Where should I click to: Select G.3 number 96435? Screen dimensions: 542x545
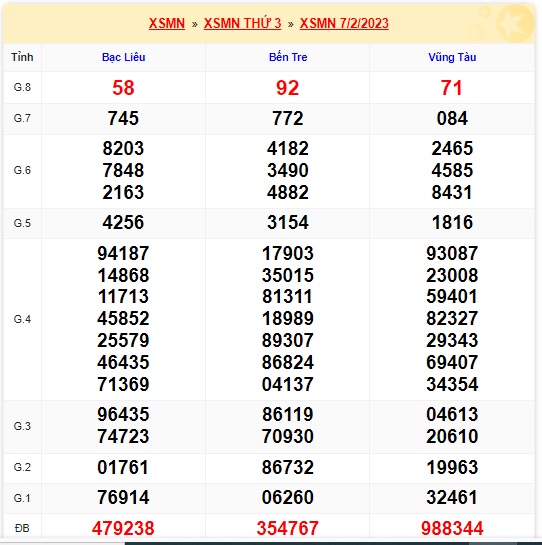123,414
